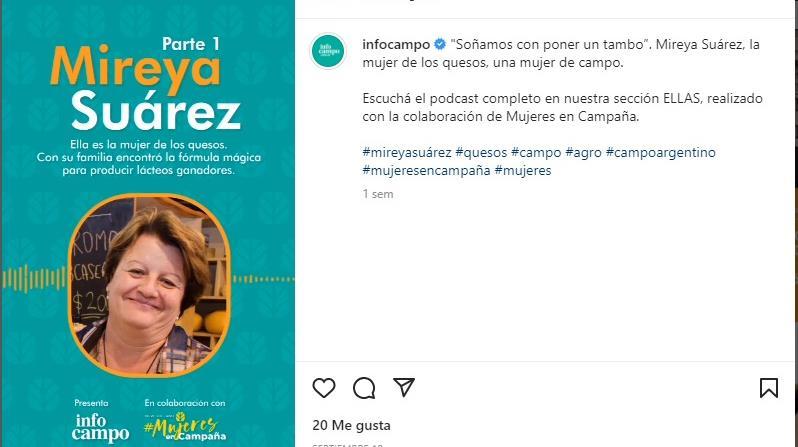The image size is (798, 447).
Task: Click the info campo logo in the post image
Action: [x=100, y=428]
